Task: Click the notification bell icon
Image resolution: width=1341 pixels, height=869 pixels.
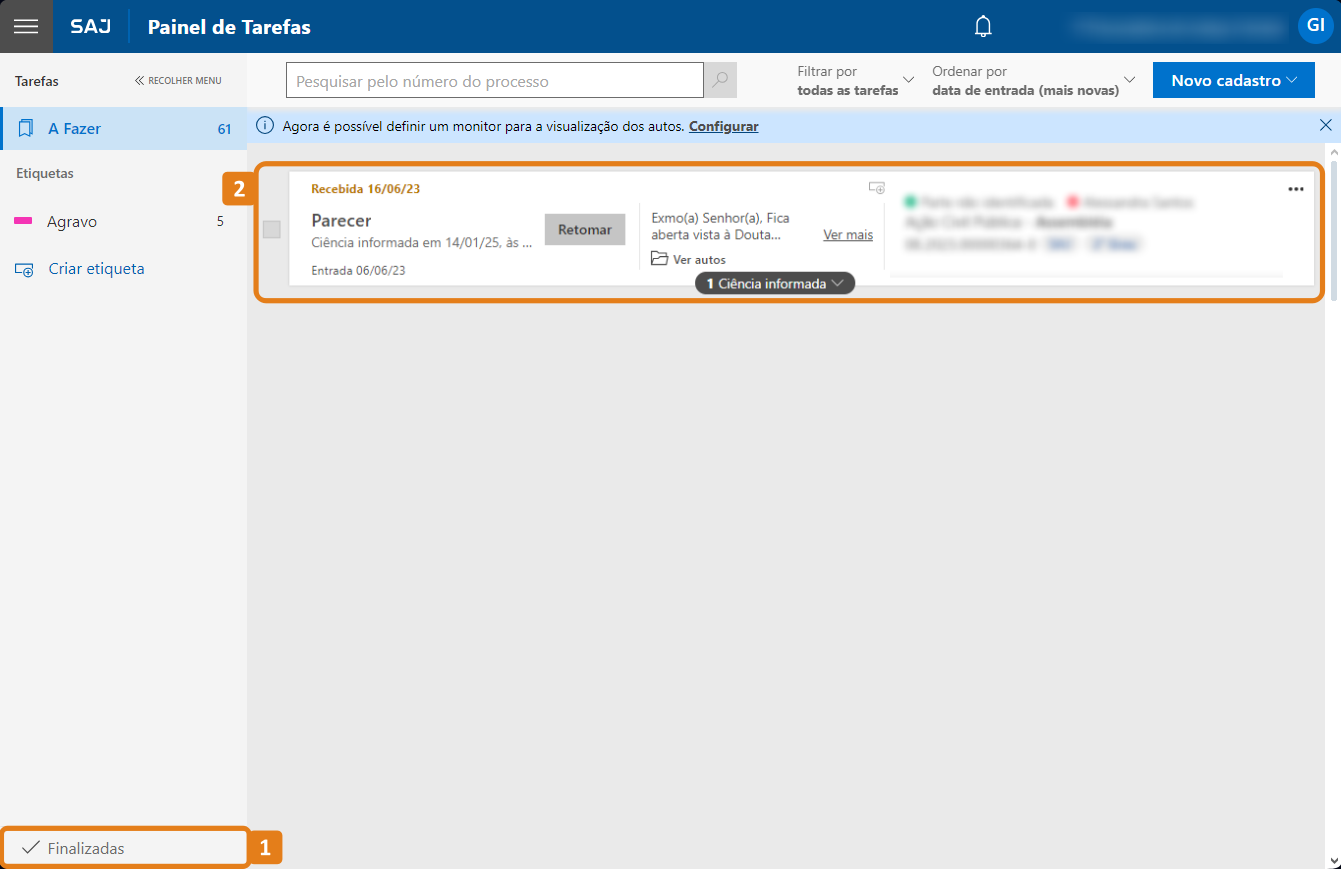Action: click(983, 26)
